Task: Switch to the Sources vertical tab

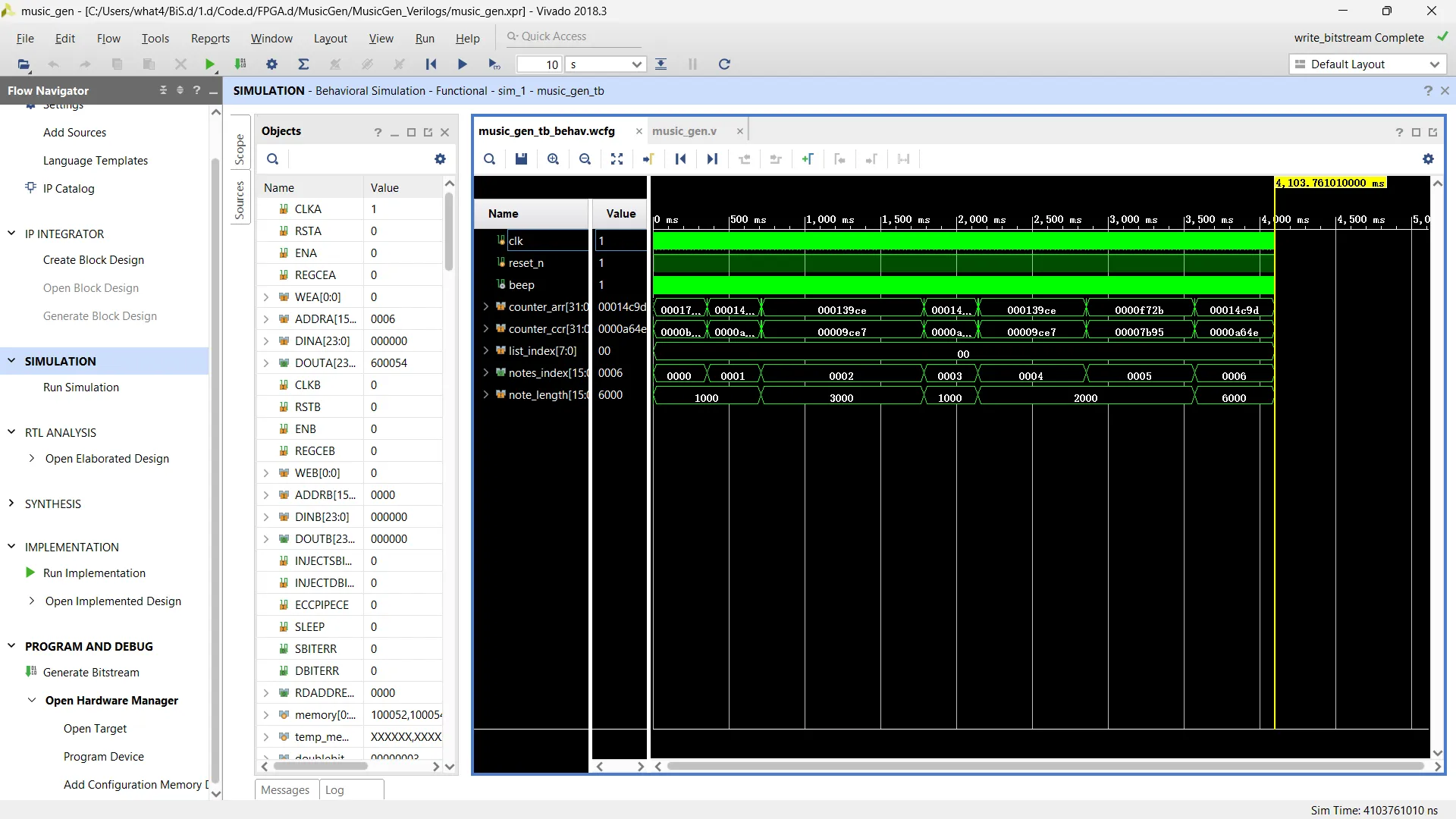Action: click(x=240, y=200)
